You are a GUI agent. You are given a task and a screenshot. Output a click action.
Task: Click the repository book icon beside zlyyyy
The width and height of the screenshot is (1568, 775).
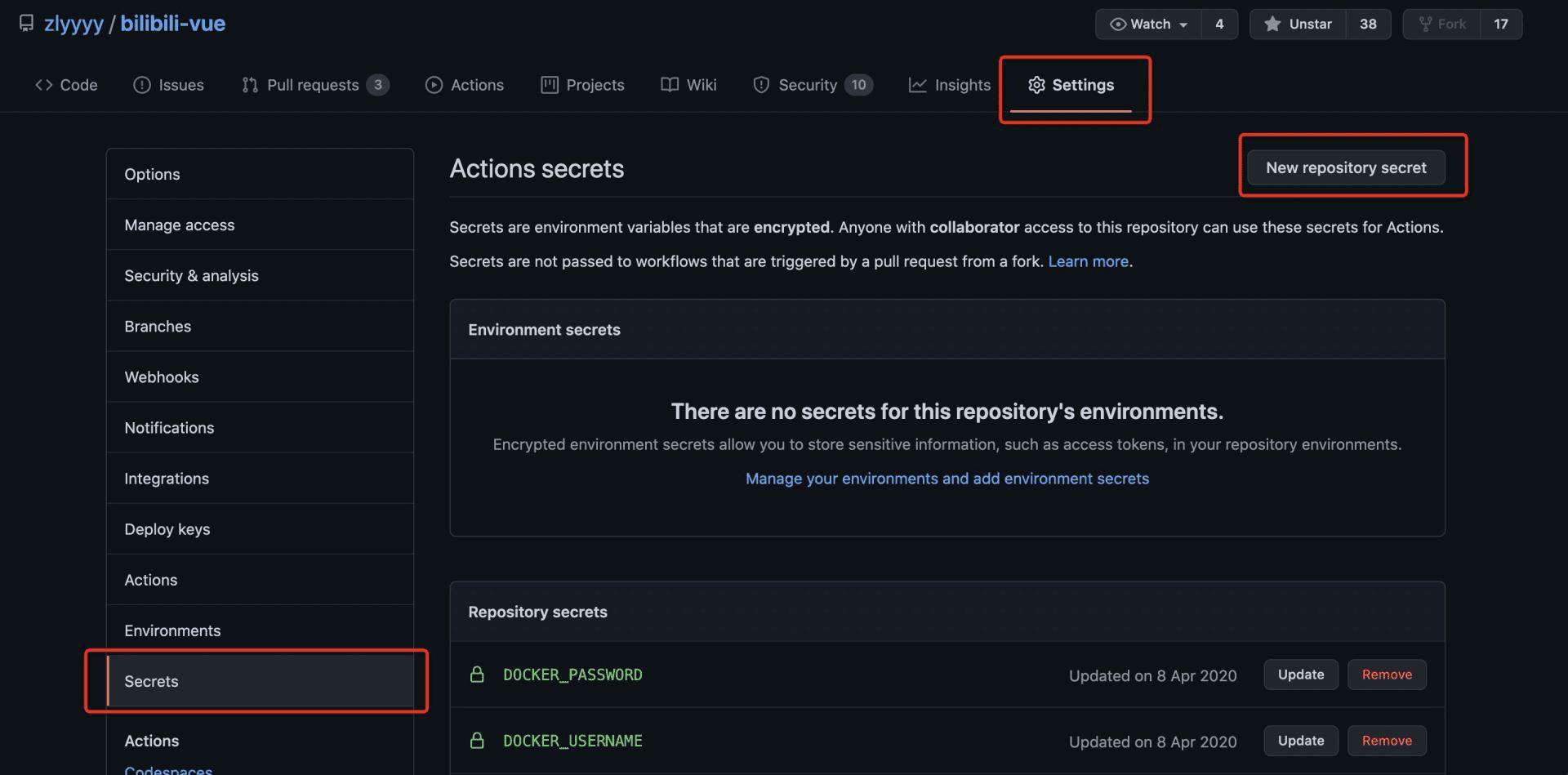click(x=26, y=23)
